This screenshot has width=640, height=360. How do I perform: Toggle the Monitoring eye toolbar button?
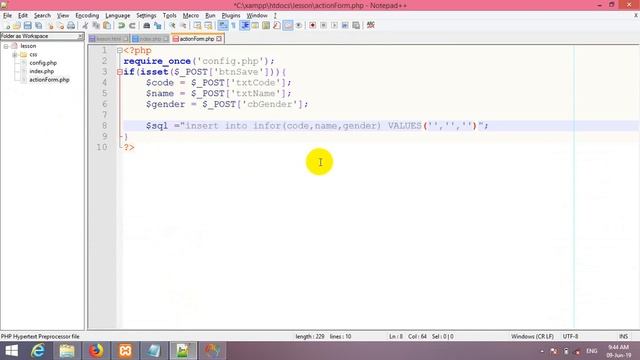[299, 25]
